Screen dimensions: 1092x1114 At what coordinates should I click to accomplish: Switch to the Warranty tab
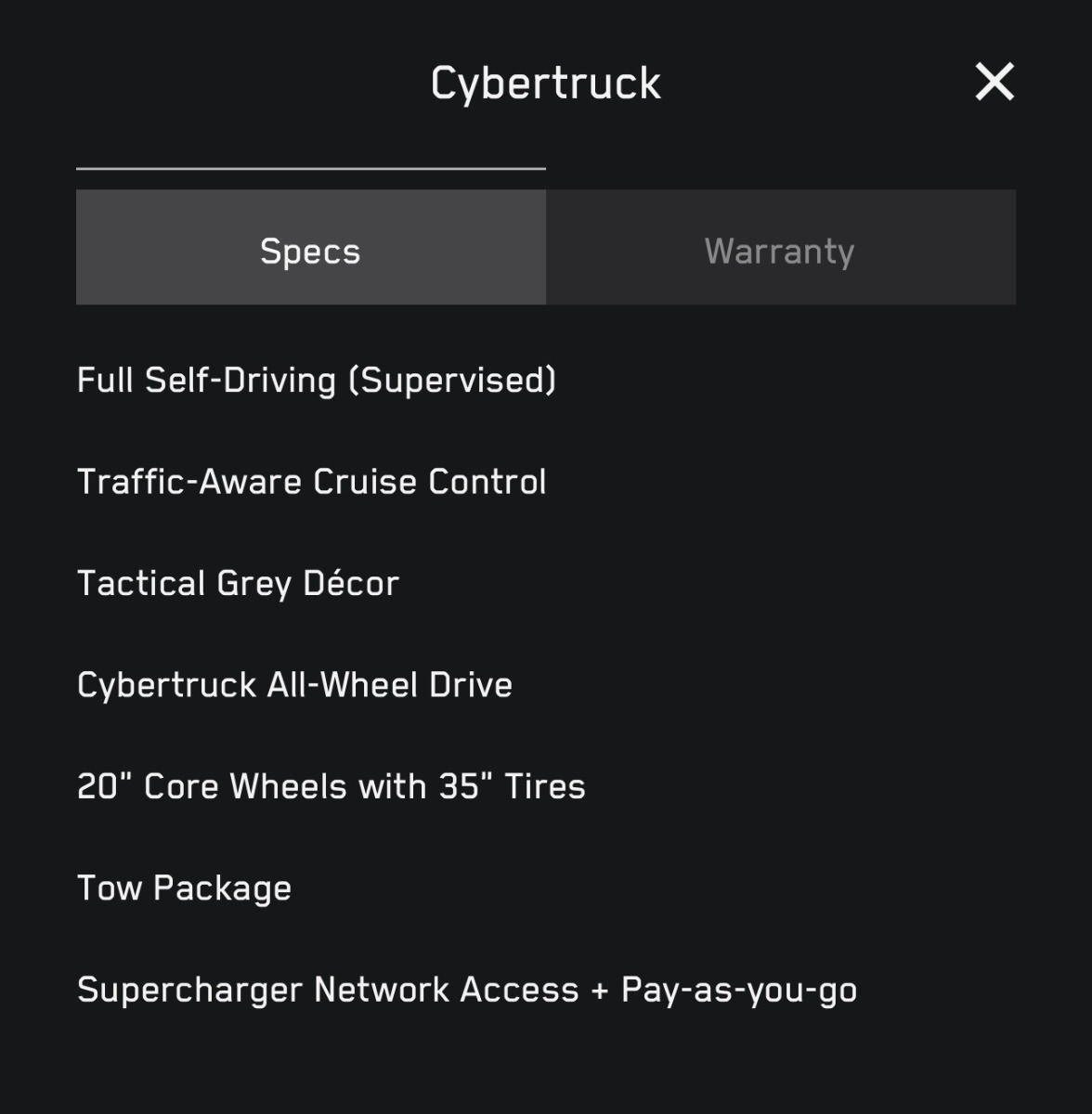[780, 251]
